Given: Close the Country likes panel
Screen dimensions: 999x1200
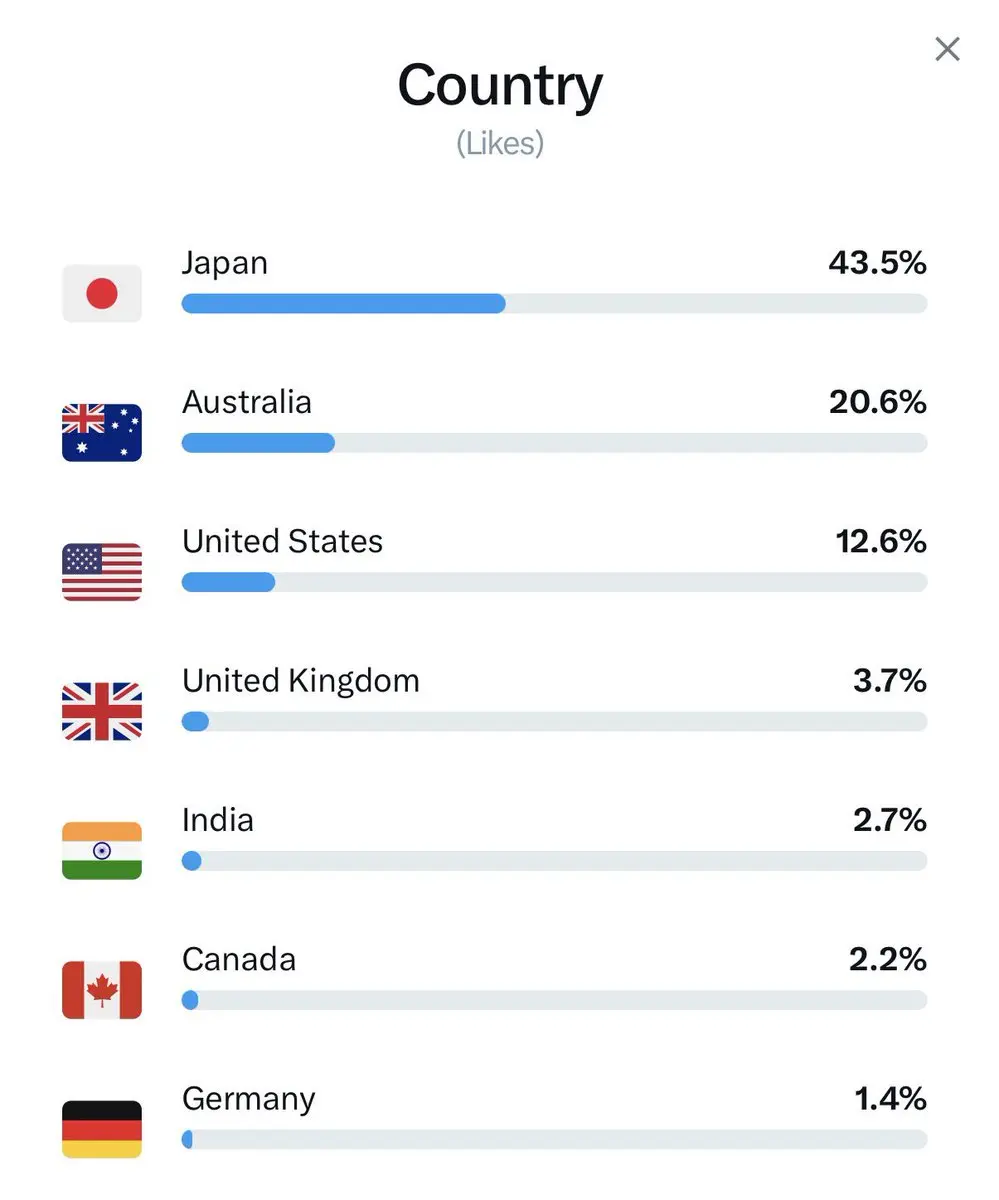Looking at the screenshot, I should click(x=946, y=48).
